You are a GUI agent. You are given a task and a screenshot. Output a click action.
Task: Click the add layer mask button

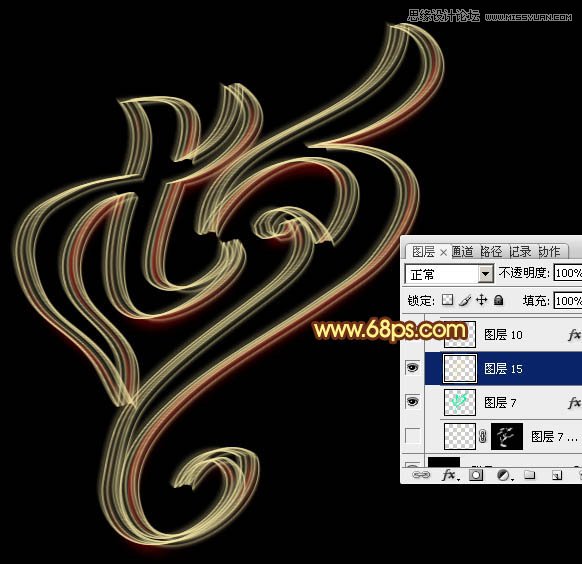point(476,475)
